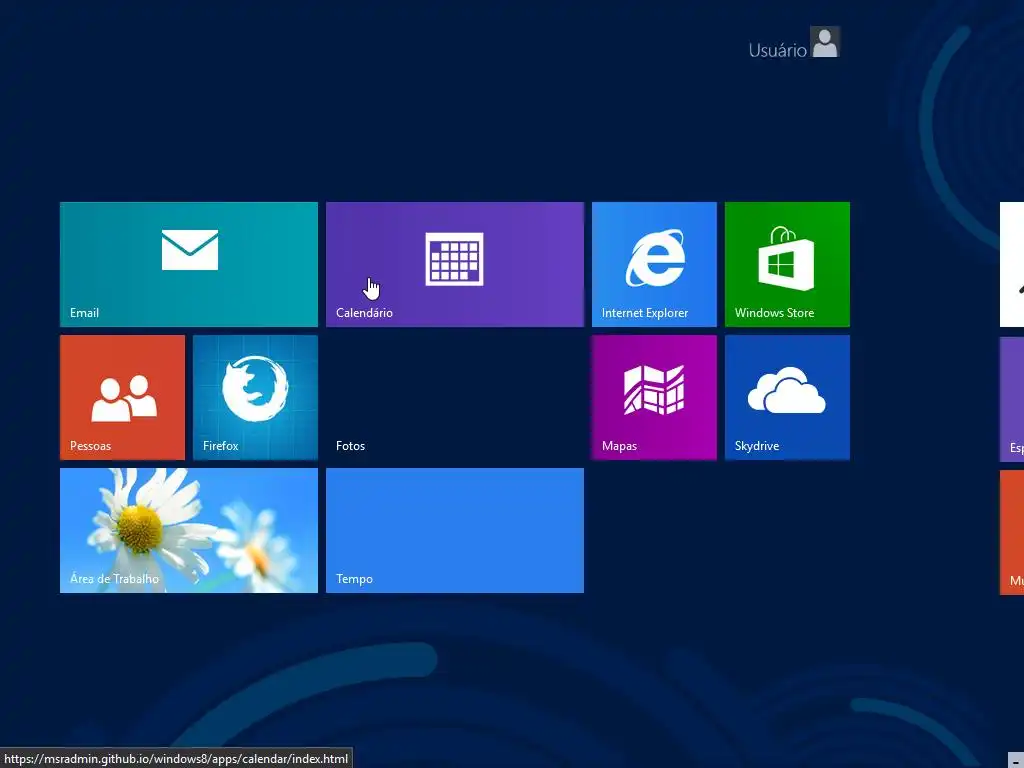Click the Firefox label text
Viewport: 1024px width, 768px height.
pyautogui.click(x=220, y=446)
